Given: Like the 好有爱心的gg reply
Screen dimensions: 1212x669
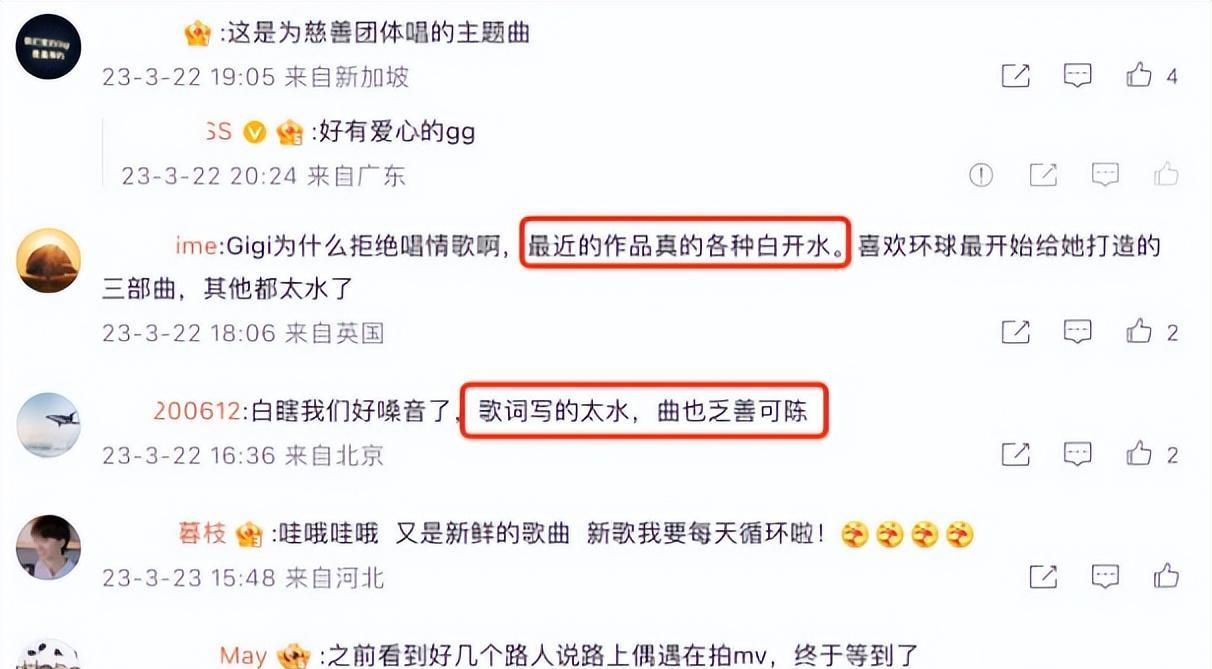Looking at the screenshot, I should (1166, 176).
